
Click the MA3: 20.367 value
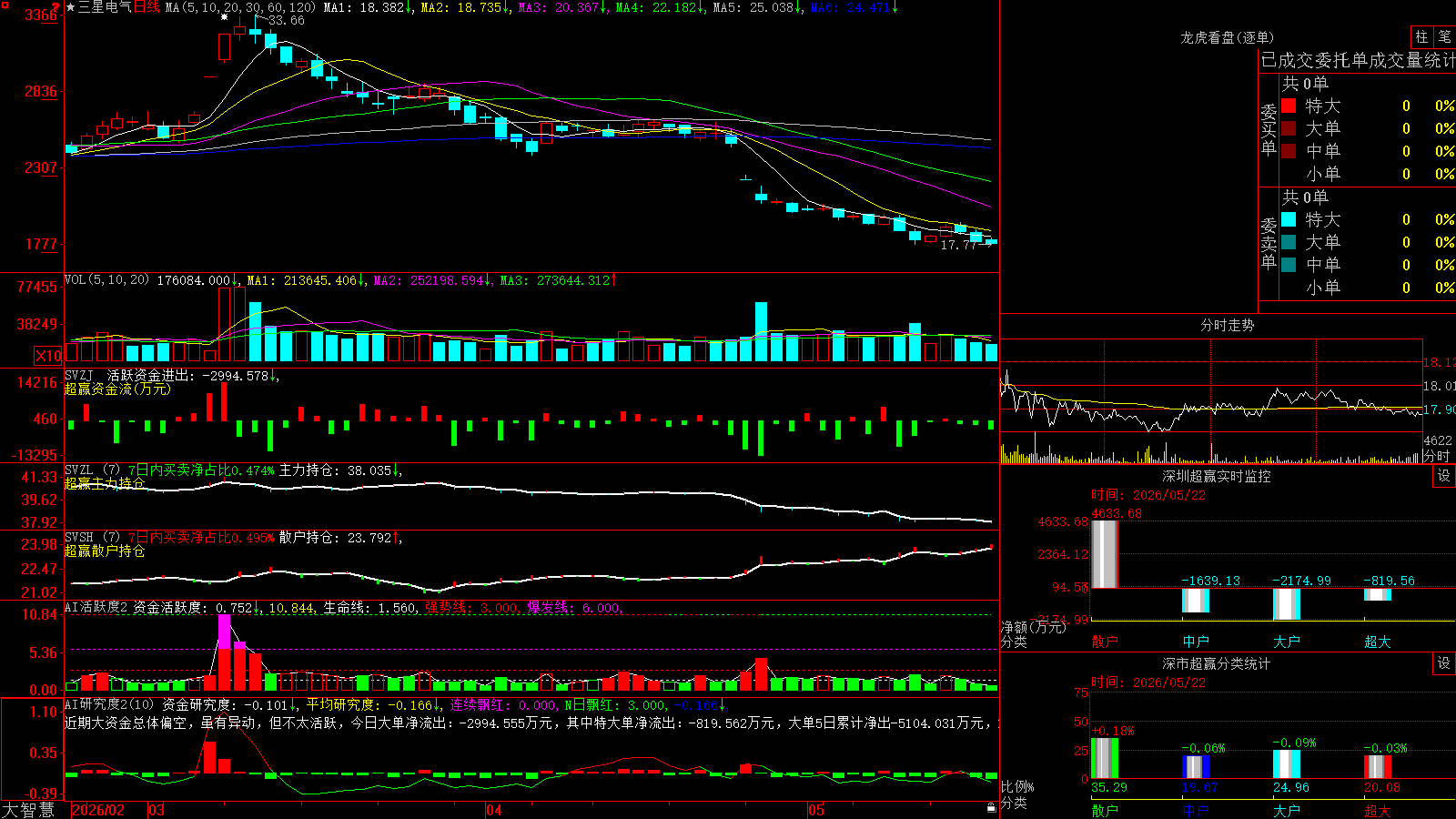tap(559, 7)
